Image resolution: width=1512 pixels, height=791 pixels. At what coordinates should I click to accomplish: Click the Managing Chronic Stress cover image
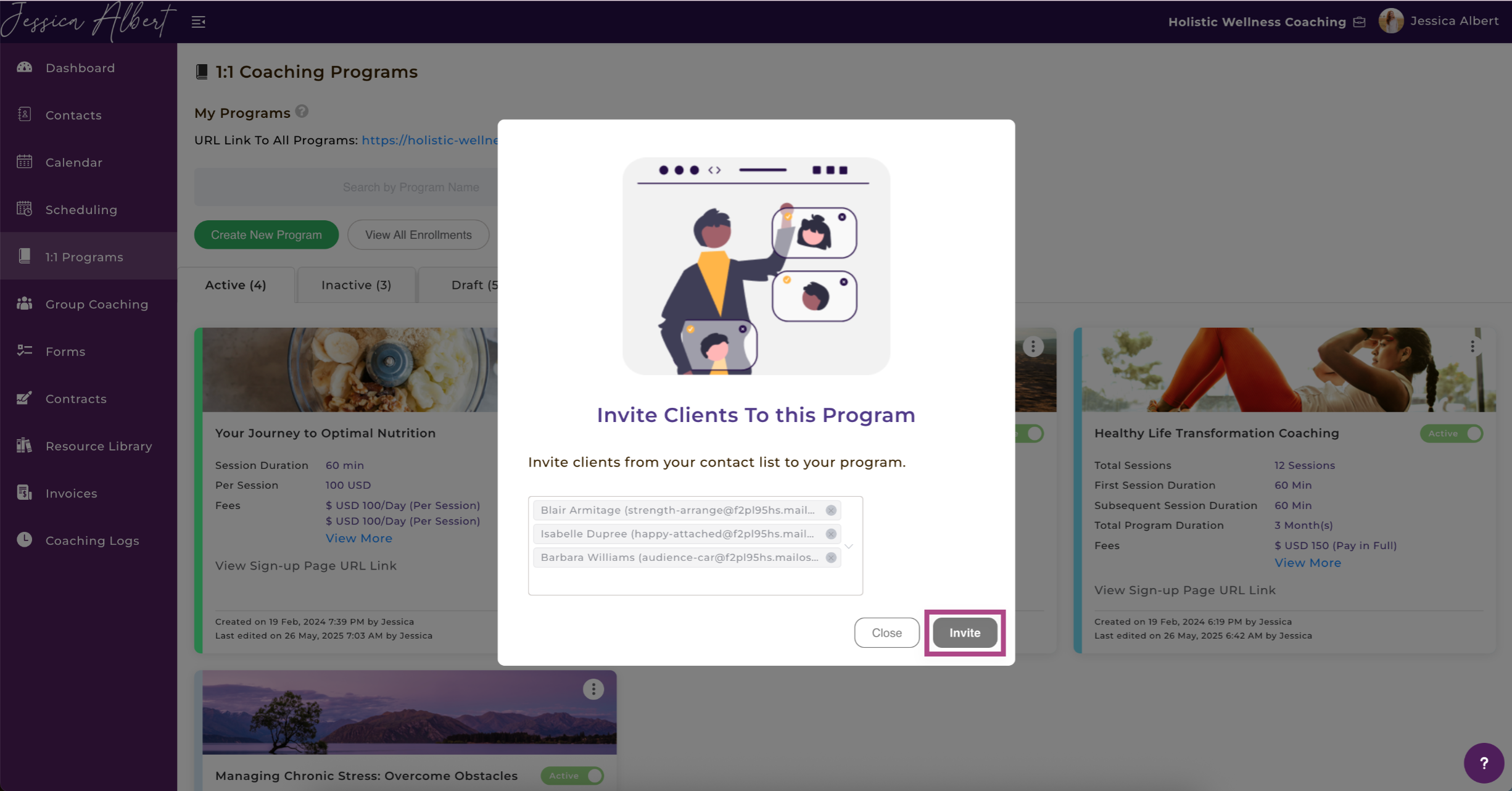(410, 713)
